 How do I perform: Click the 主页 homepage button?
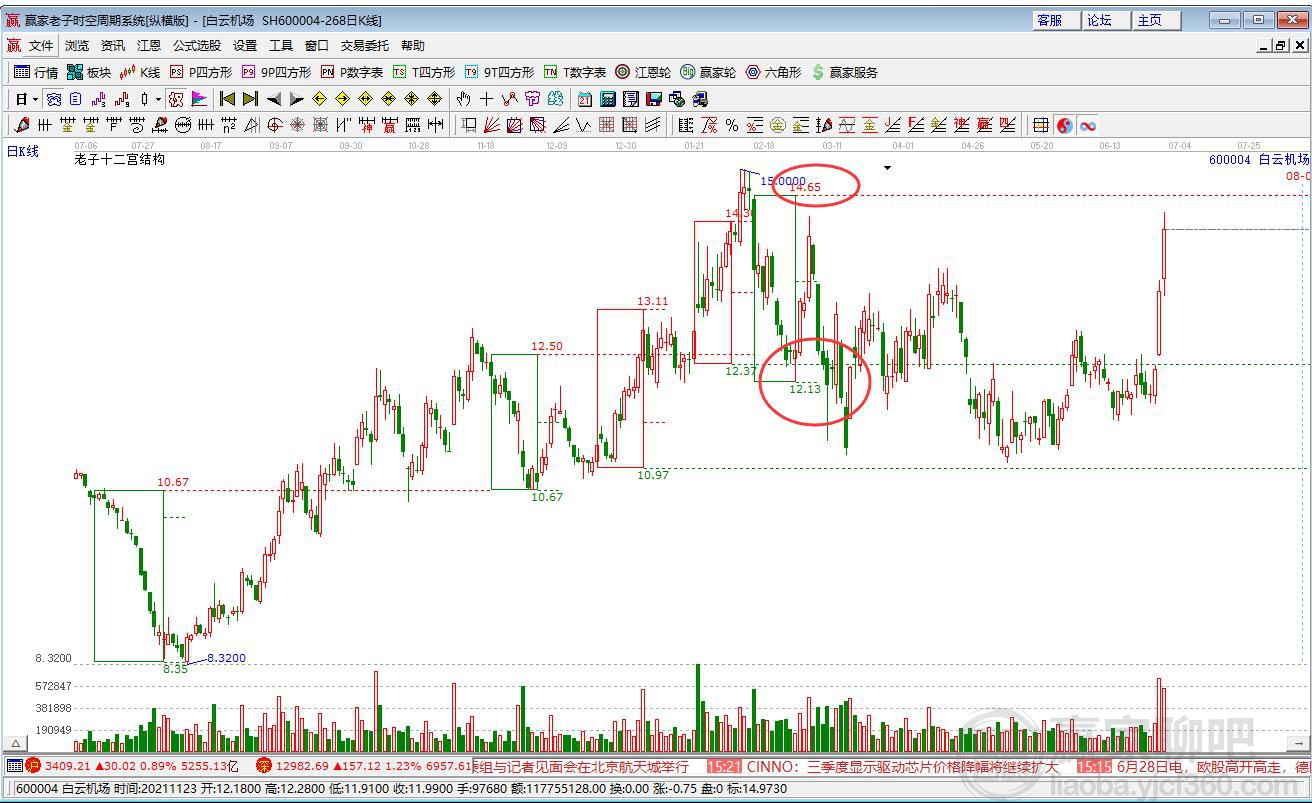click(1157, 20)
